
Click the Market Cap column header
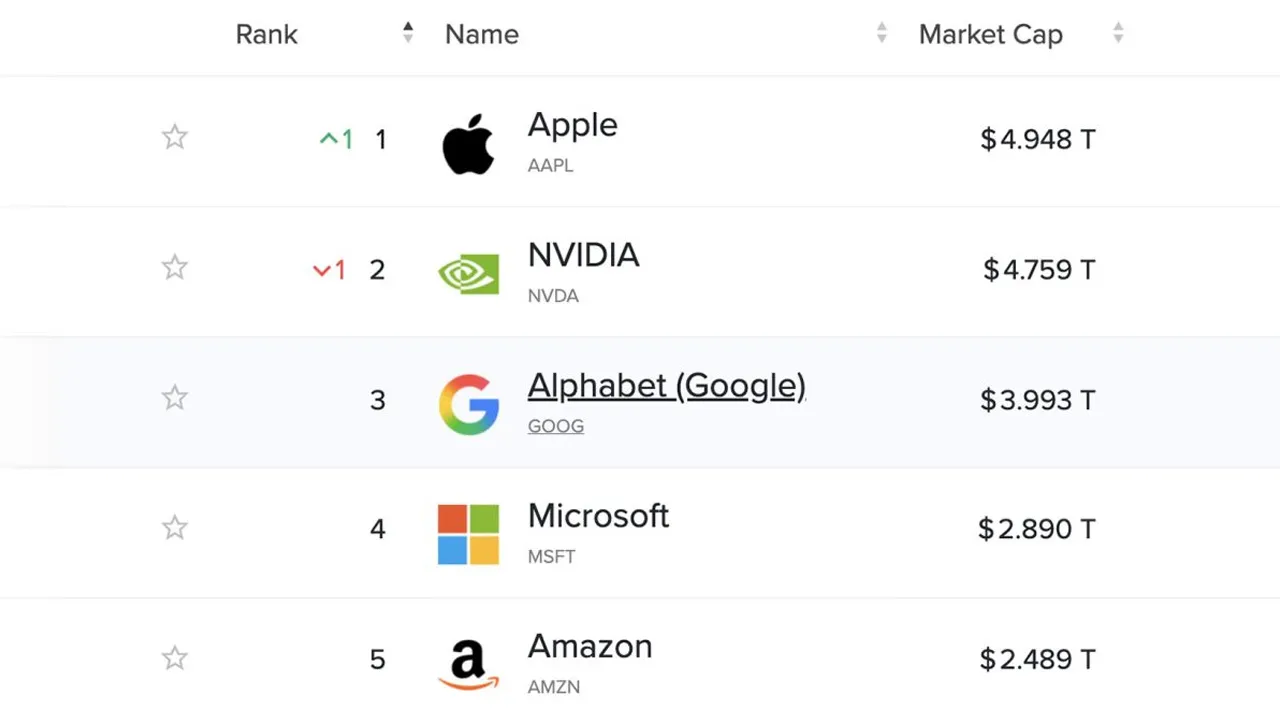click(x=991, y=34)
